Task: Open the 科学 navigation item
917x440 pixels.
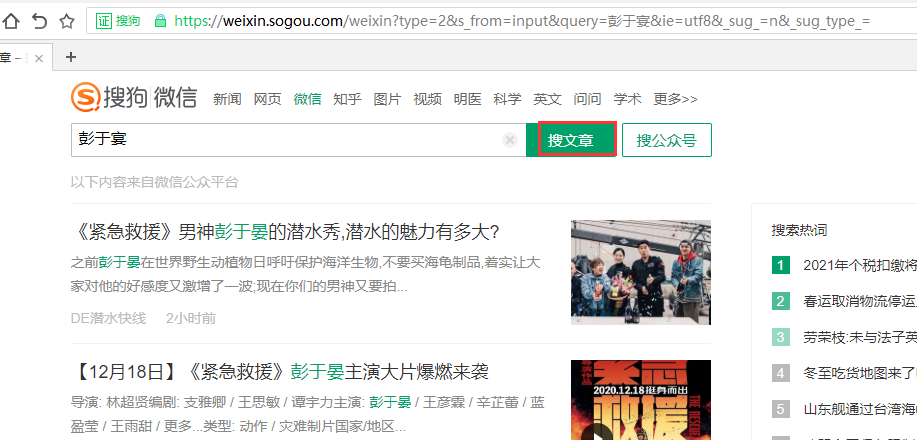Action: click(x=507, y=99)
